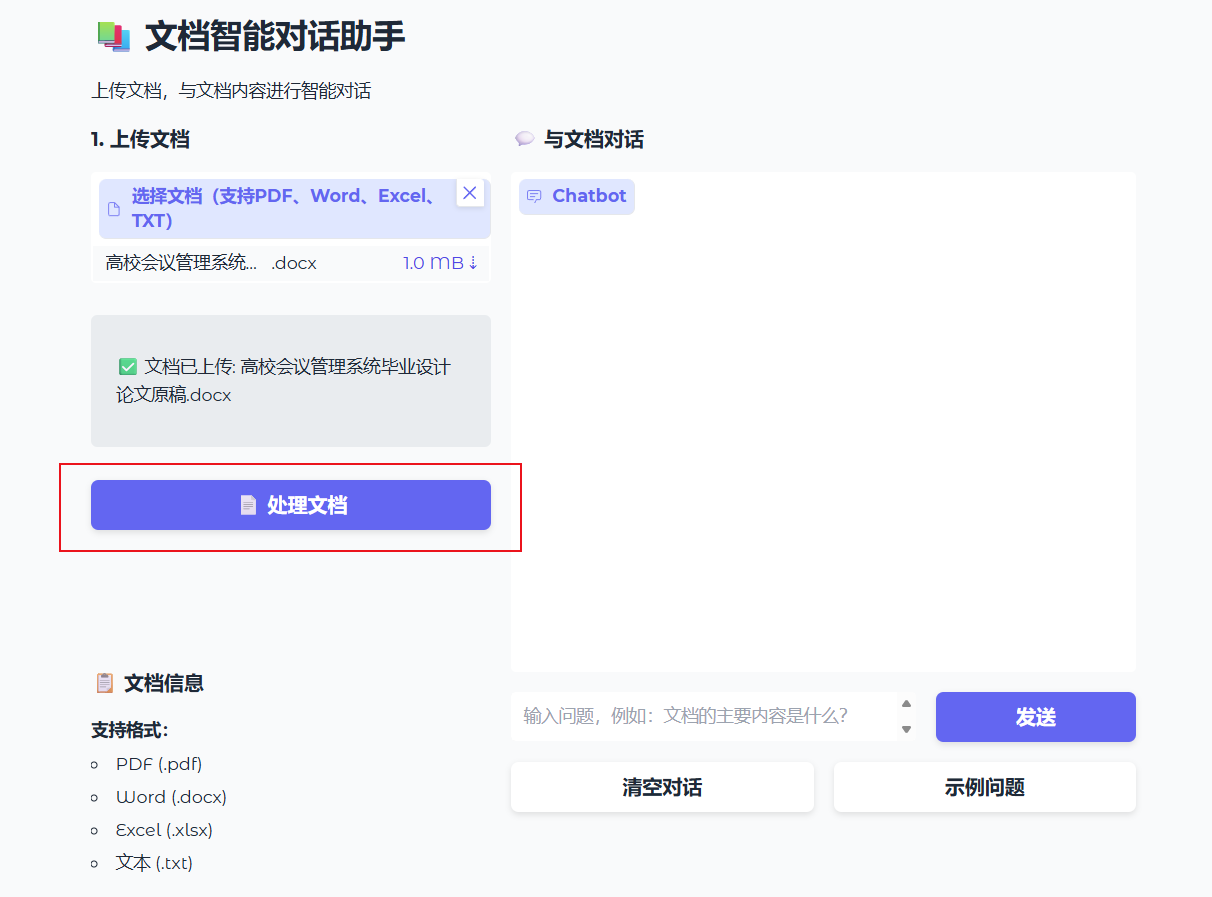
Task: Click the 高校会议管理系统 .docx file entry
Action: coord(250,262)
